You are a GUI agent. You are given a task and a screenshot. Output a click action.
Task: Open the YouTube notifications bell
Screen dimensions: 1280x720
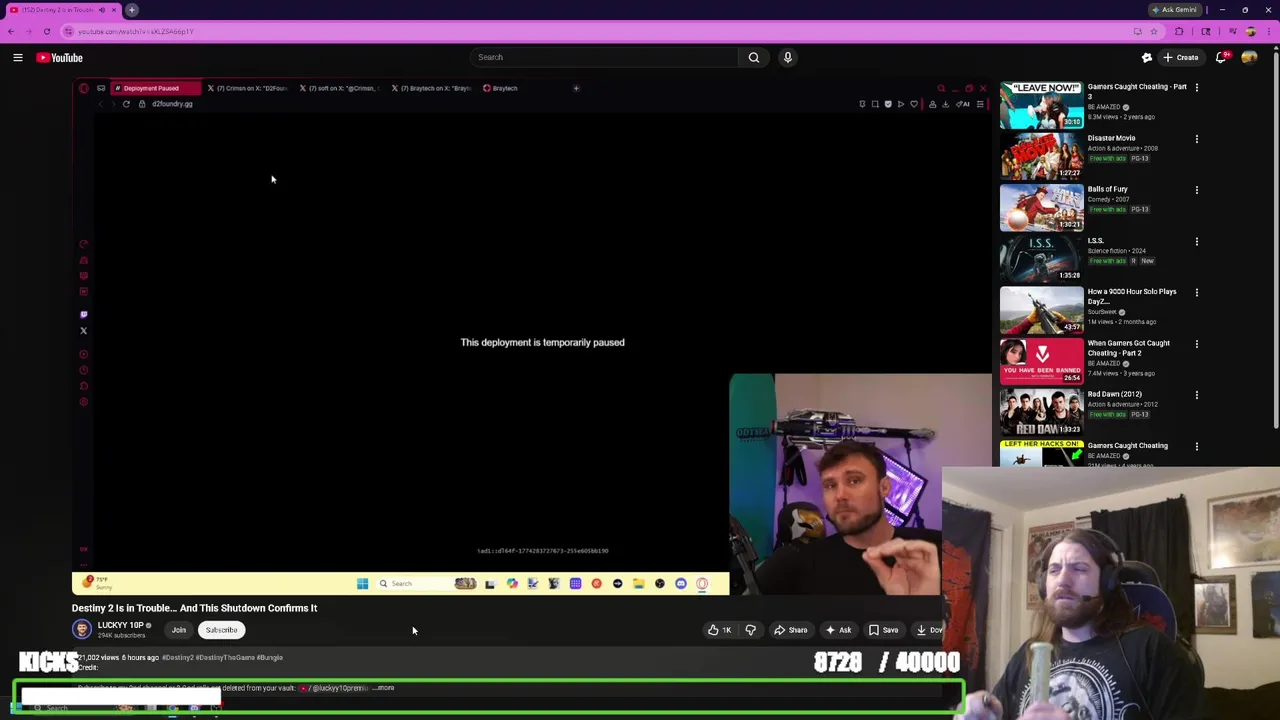click(1221, 57)
